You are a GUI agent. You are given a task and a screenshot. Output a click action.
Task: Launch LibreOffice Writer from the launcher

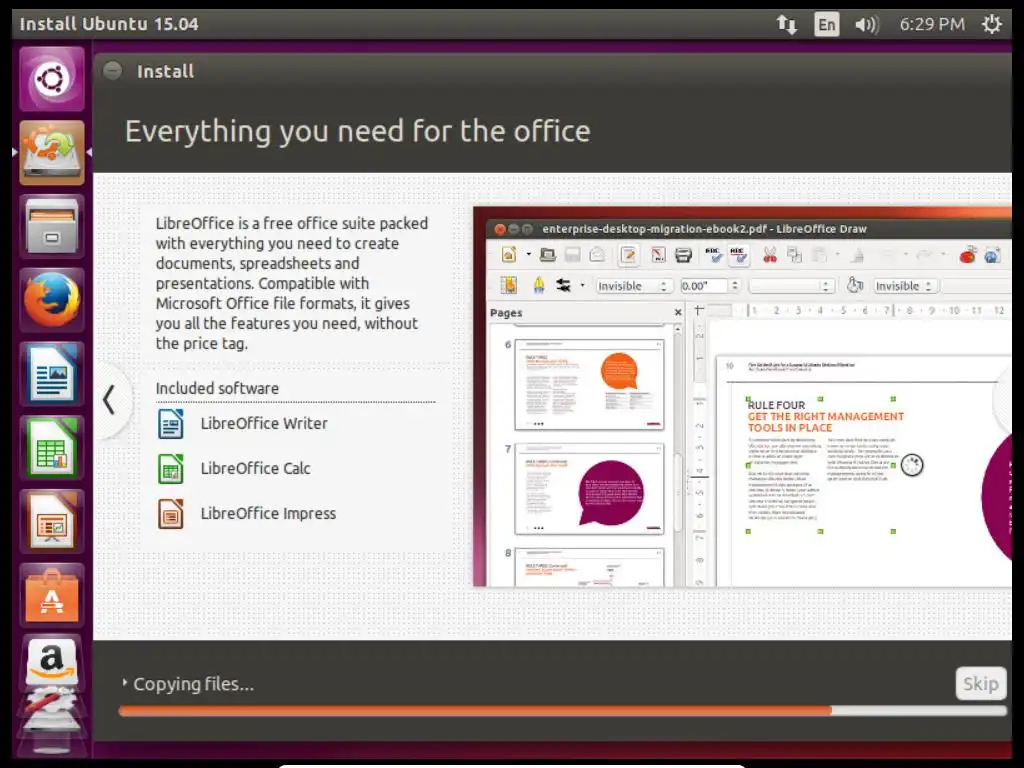pos(52,374)
